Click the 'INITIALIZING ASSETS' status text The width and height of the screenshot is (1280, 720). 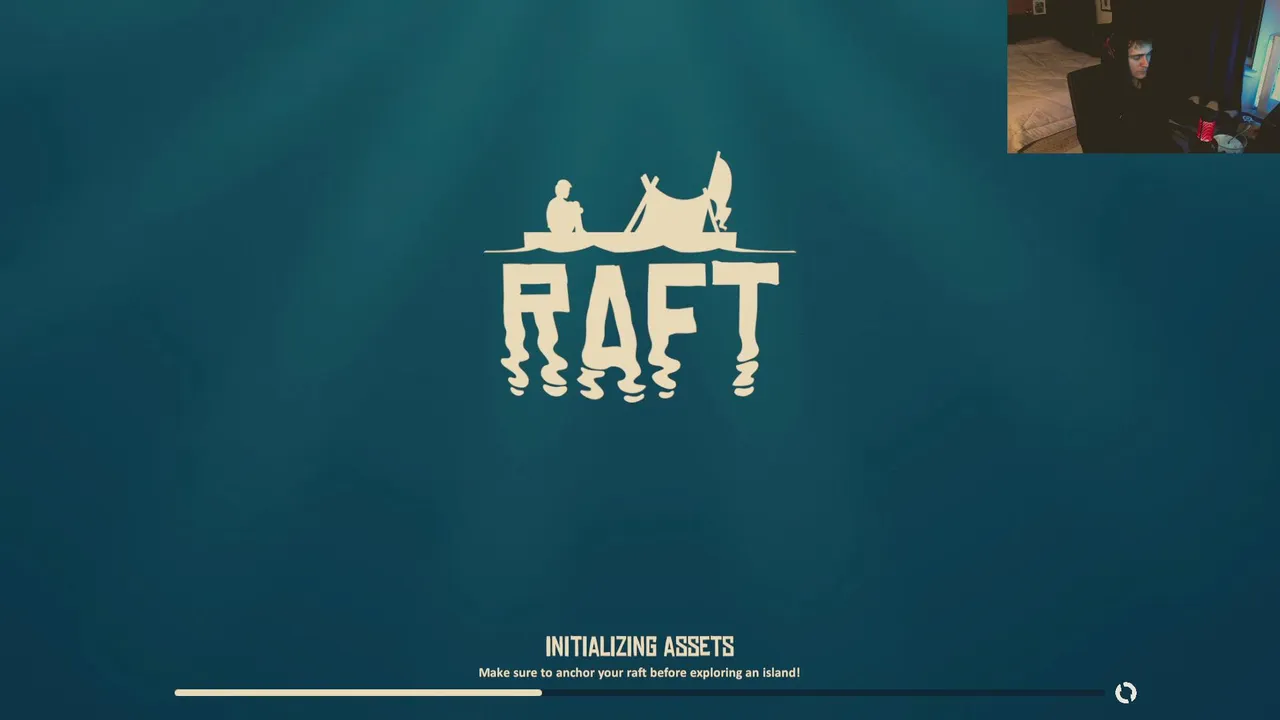(640, 646)
